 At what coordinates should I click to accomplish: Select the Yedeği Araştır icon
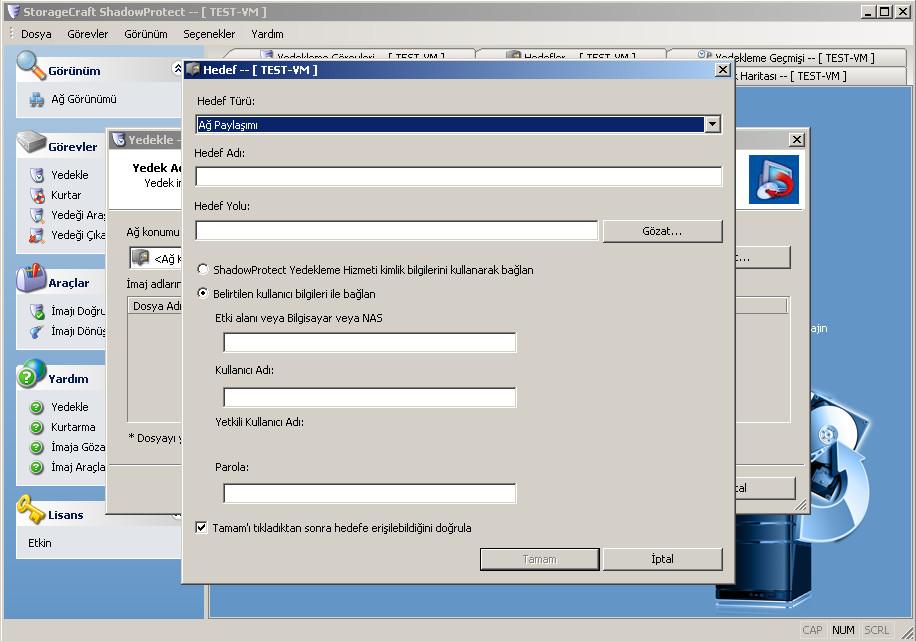(x=37, y=215)
